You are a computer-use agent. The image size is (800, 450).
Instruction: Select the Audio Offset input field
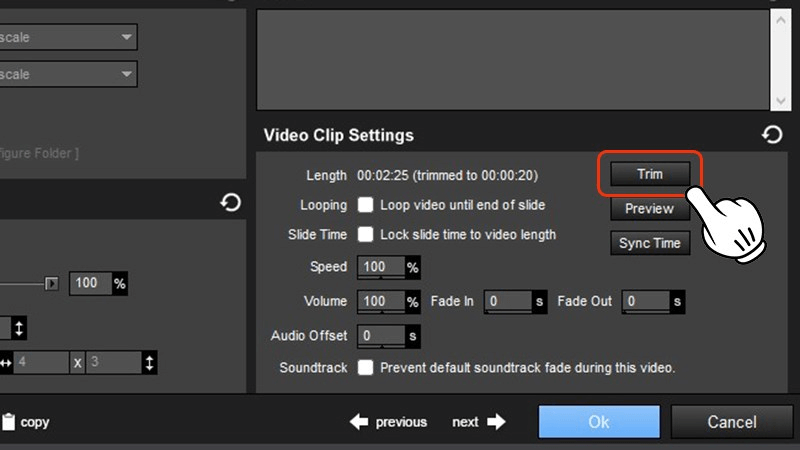click(x=381, y=336)
